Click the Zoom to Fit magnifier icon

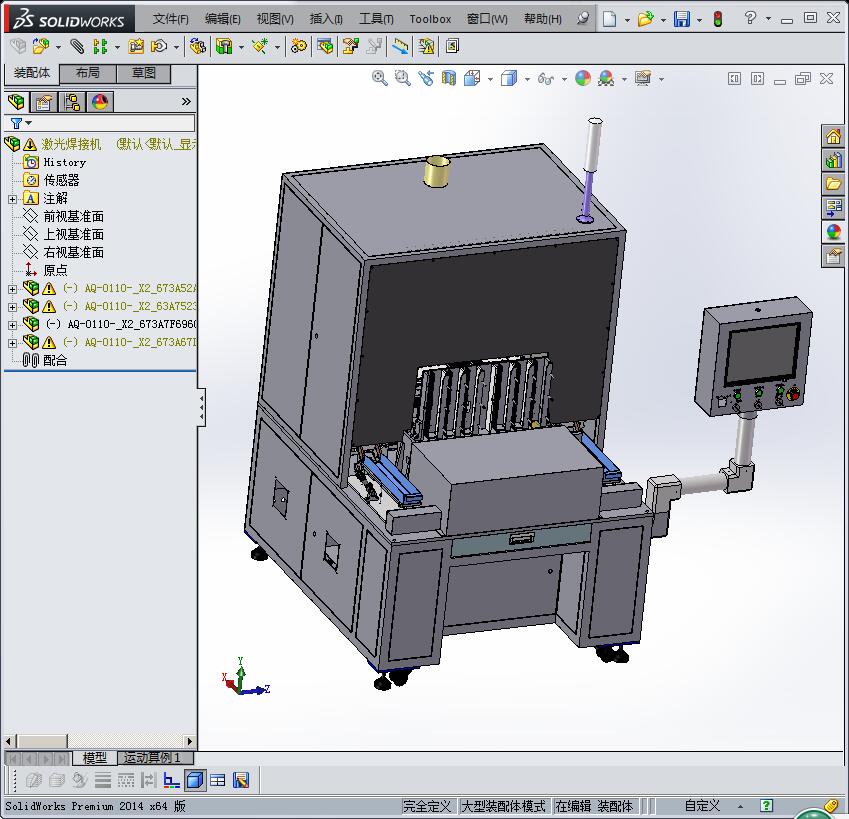(x=380, y=78)
